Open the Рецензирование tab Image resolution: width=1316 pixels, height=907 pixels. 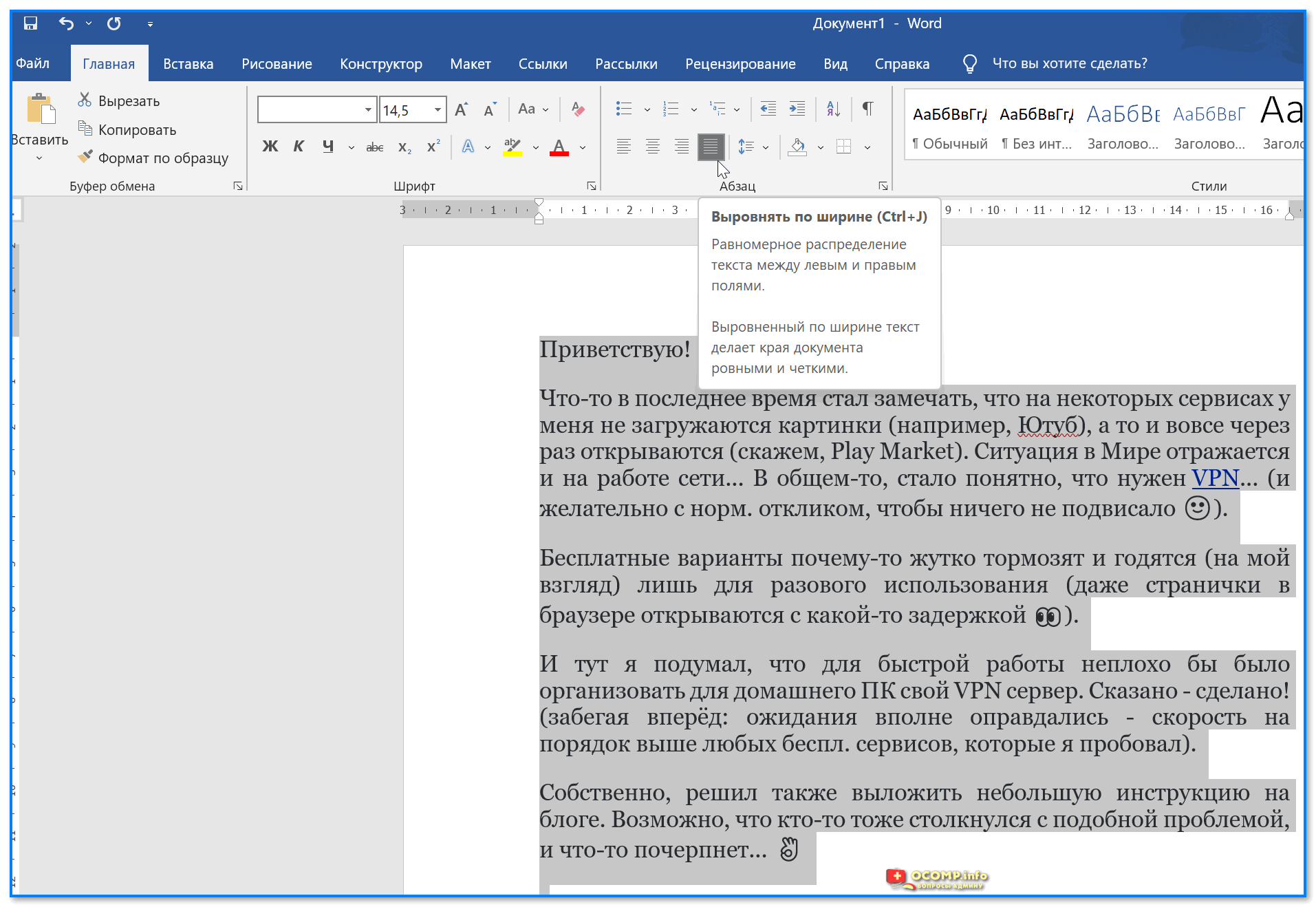tap(740, 63)
